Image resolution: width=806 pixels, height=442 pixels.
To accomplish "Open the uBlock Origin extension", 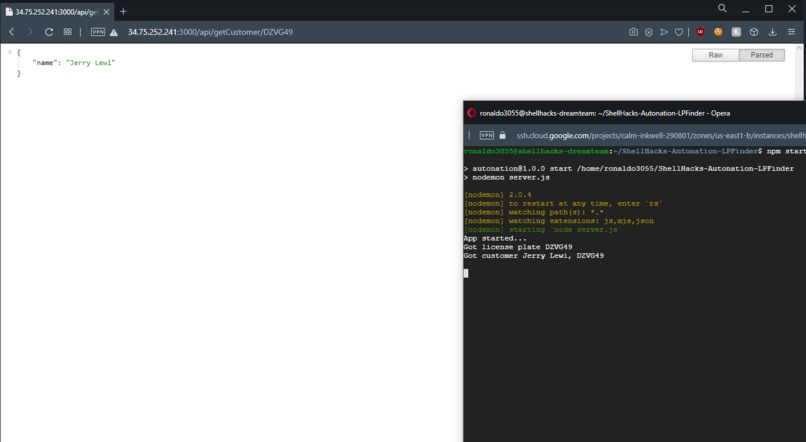I will pyautogui.click(x=700, y=32).
